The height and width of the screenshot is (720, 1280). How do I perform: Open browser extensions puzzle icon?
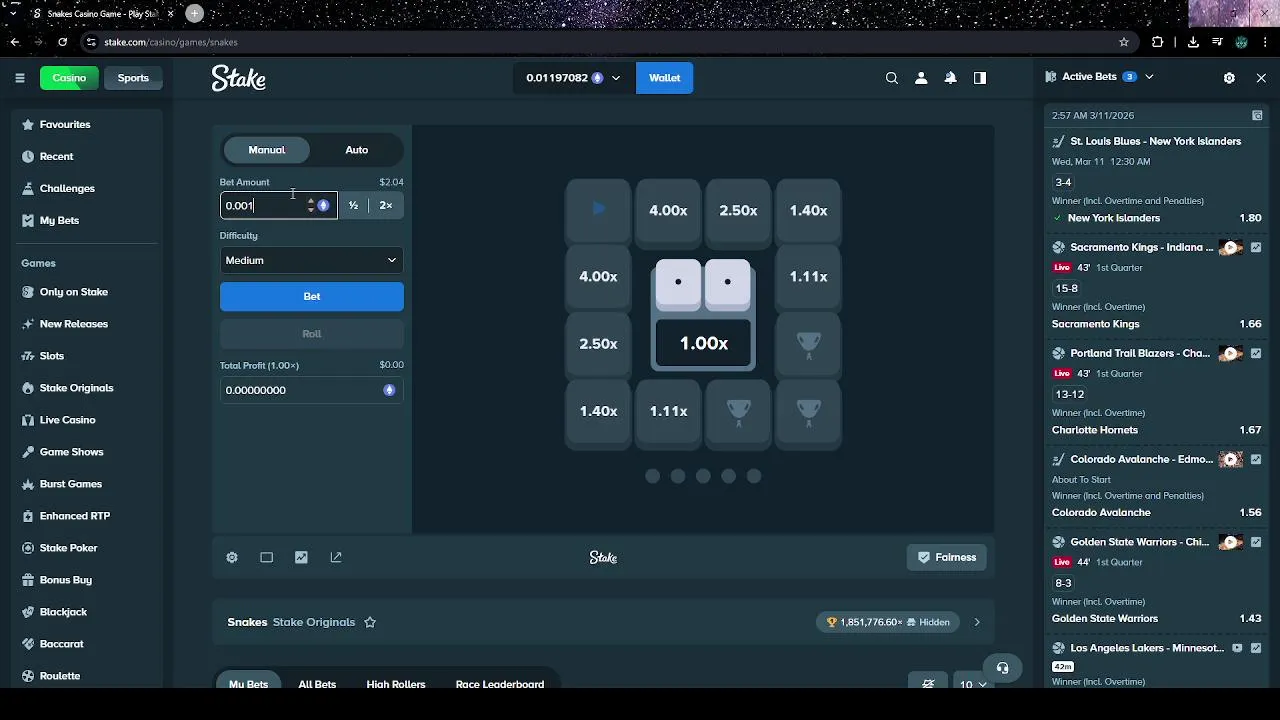(x=1158, y=42)
